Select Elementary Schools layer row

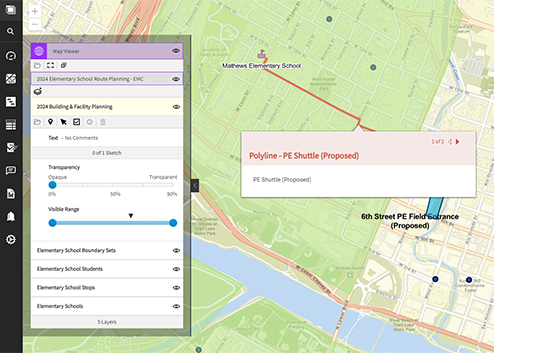pyautogui.click(x=107, y=306)
